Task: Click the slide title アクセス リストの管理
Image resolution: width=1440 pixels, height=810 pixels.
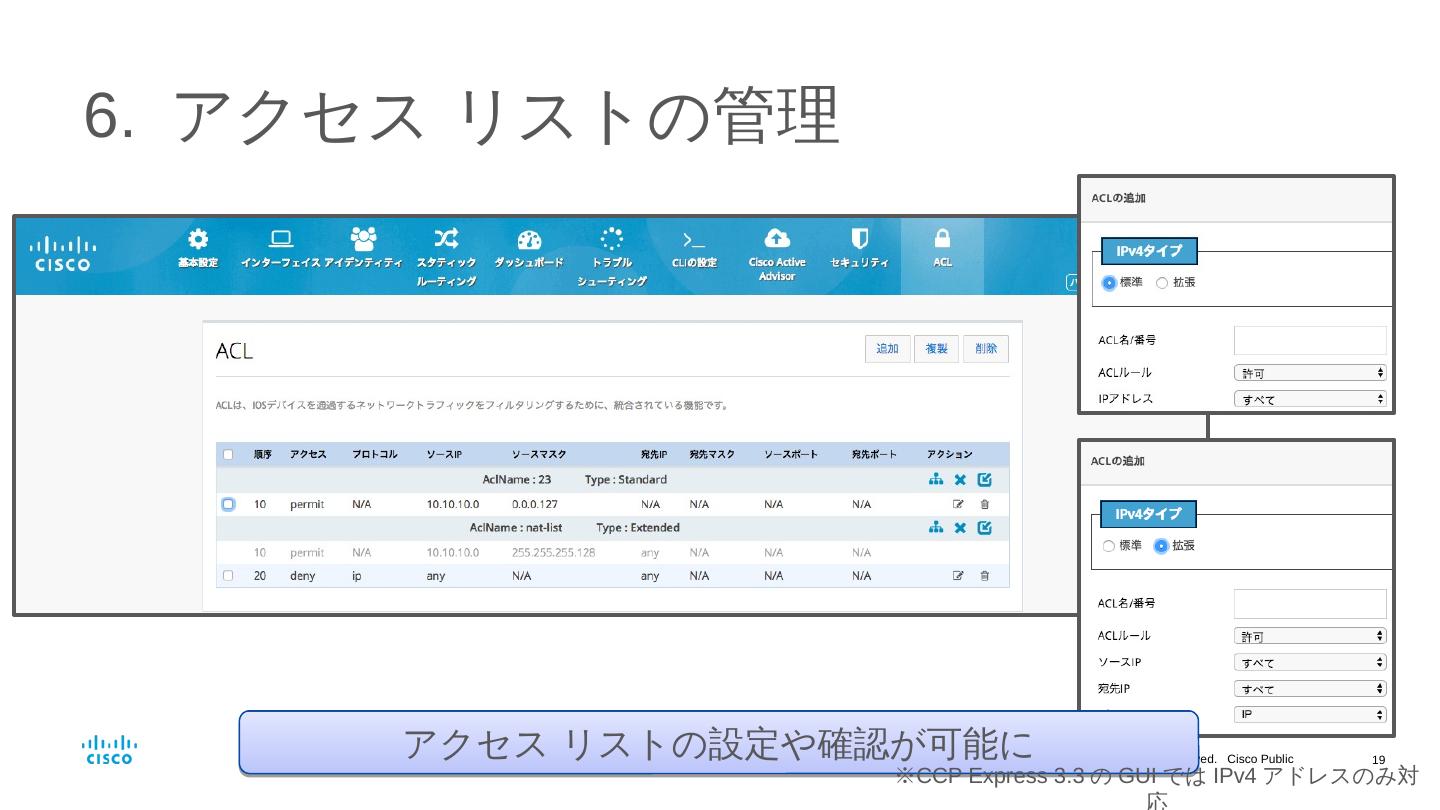Action: click(x=505, y=116)
